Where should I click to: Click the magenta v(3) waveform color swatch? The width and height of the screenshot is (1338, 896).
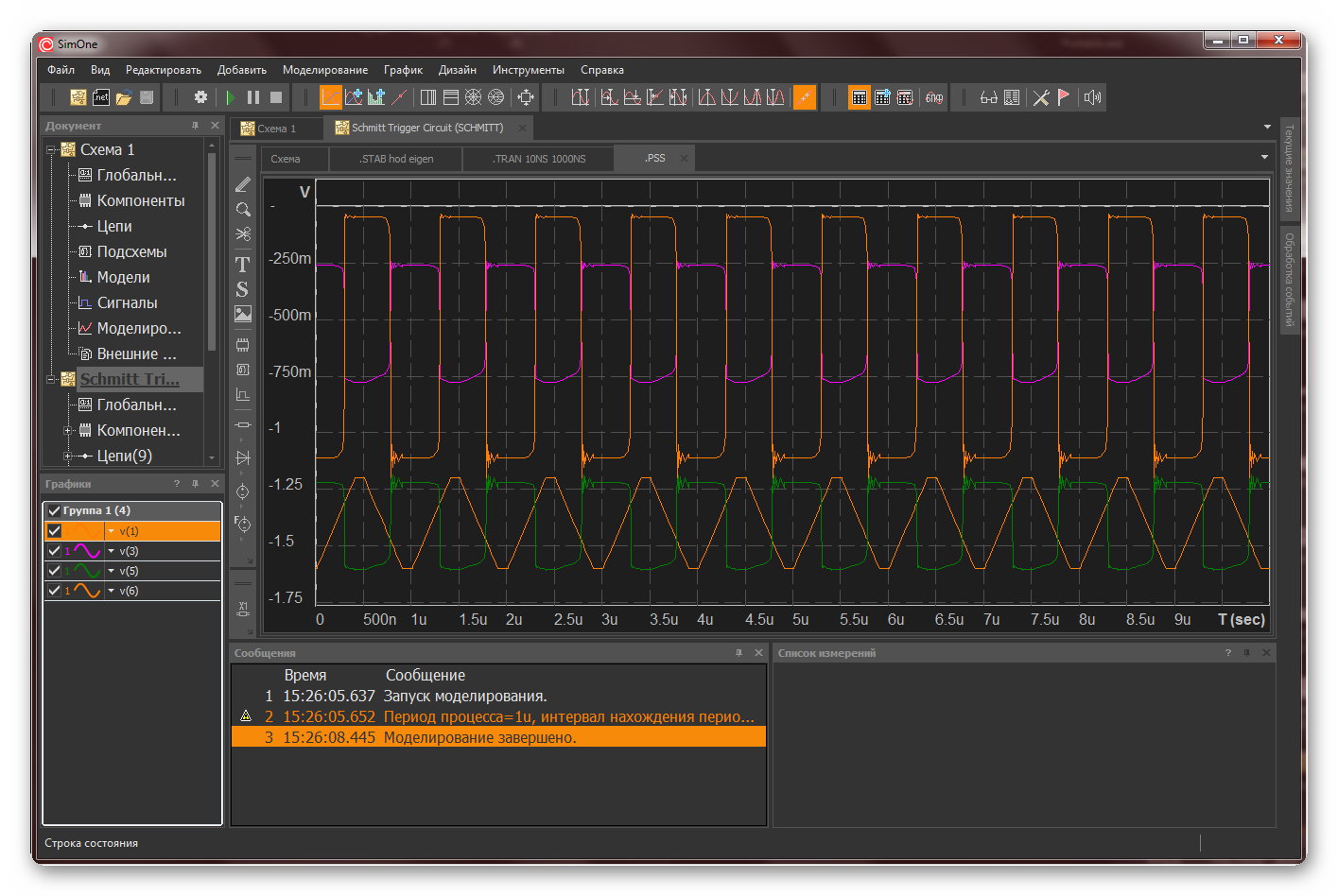click(87, 551)
